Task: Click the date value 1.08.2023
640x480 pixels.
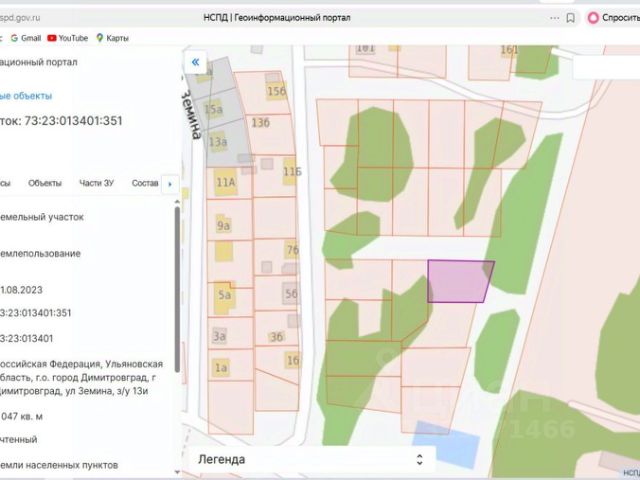Action: point(21,290)
